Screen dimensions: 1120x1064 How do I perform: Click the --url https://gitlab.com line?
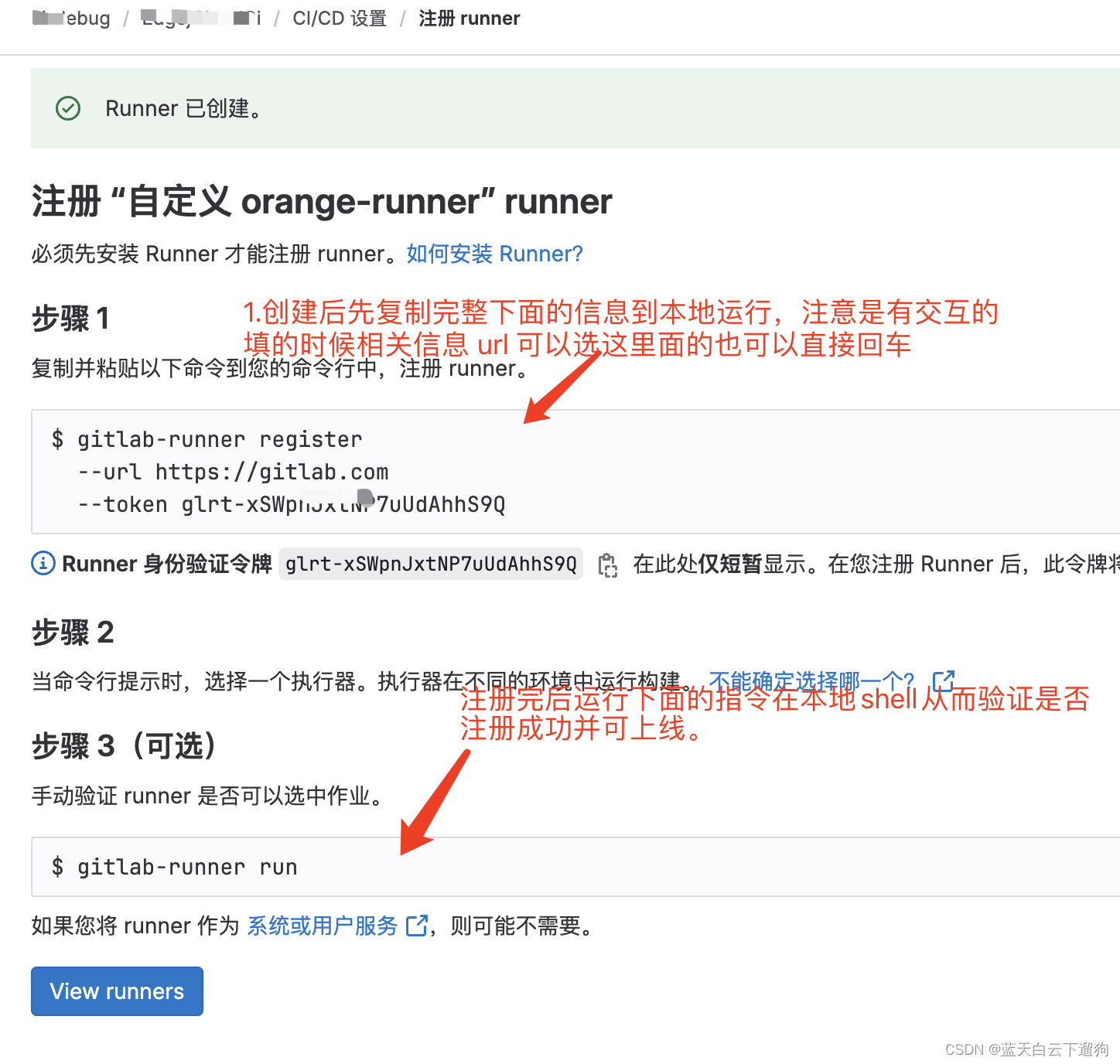pos(233,472)
